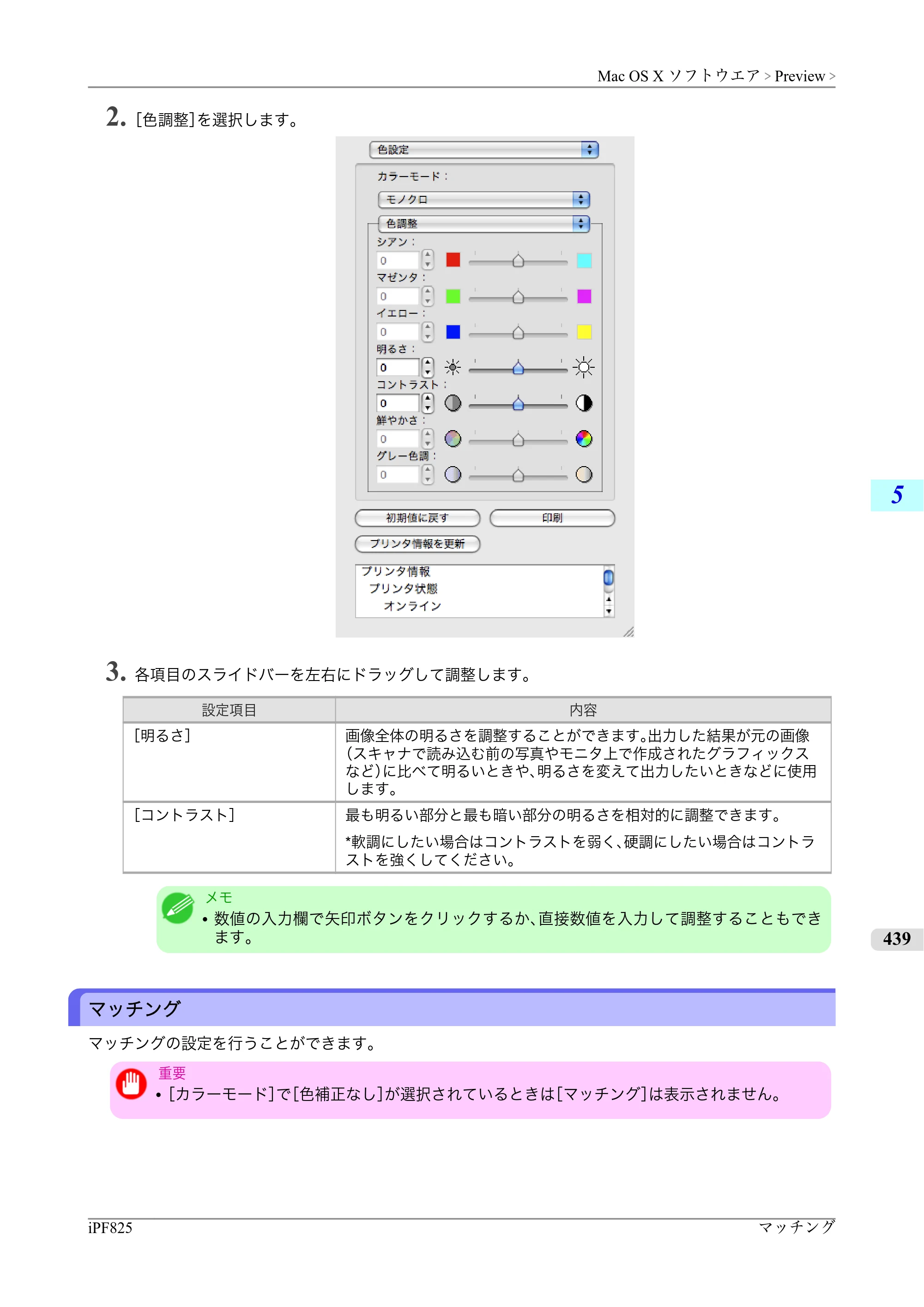
Task: Click the cyan color swatch
Action: 584,261
